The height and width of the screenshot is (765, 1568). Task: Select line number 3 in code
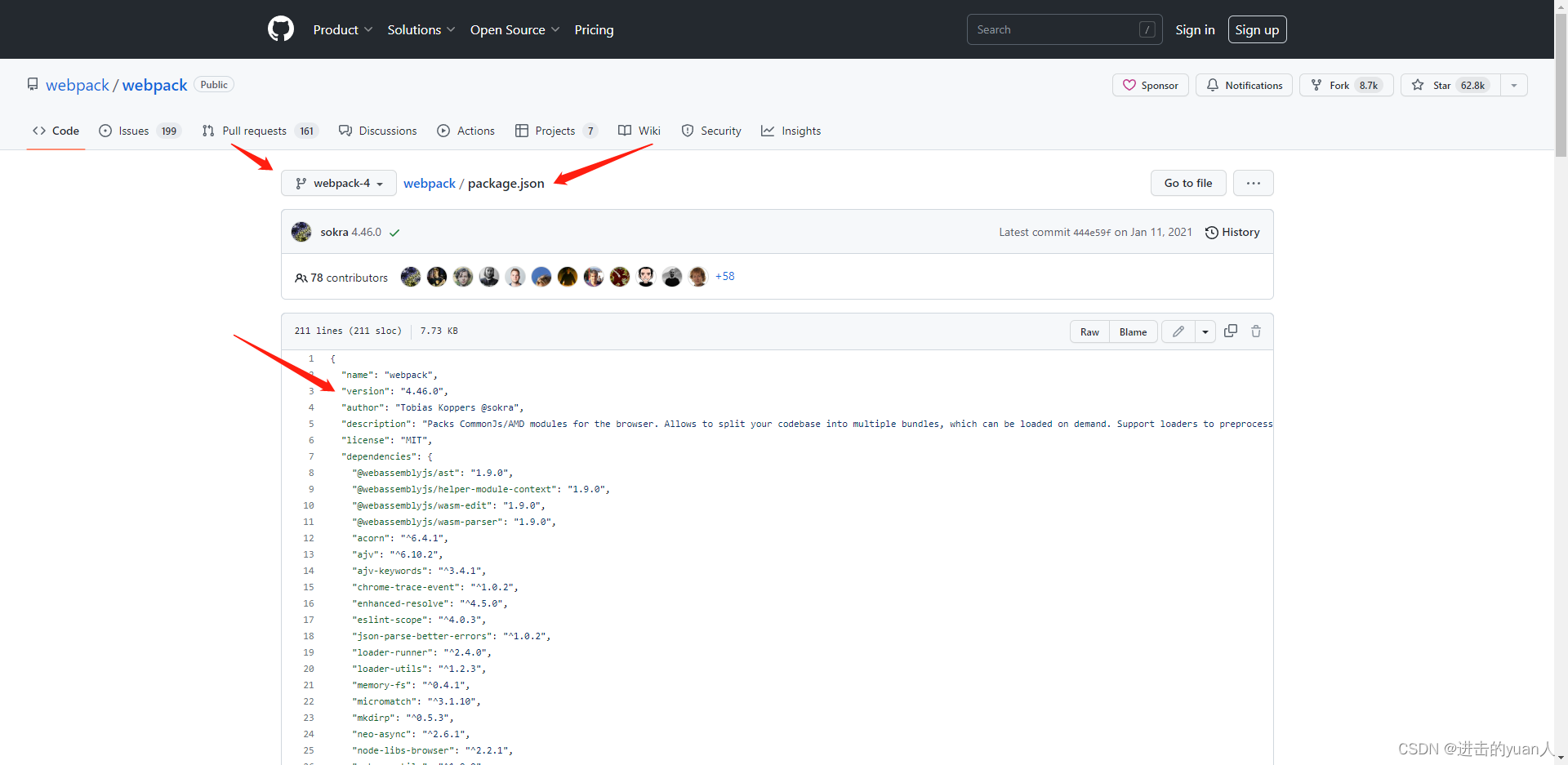(311, 391)
